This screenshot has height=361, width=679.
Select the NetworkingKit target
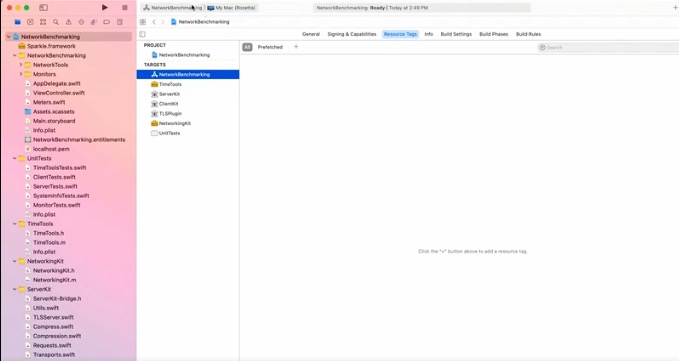(x=171, y=123)
